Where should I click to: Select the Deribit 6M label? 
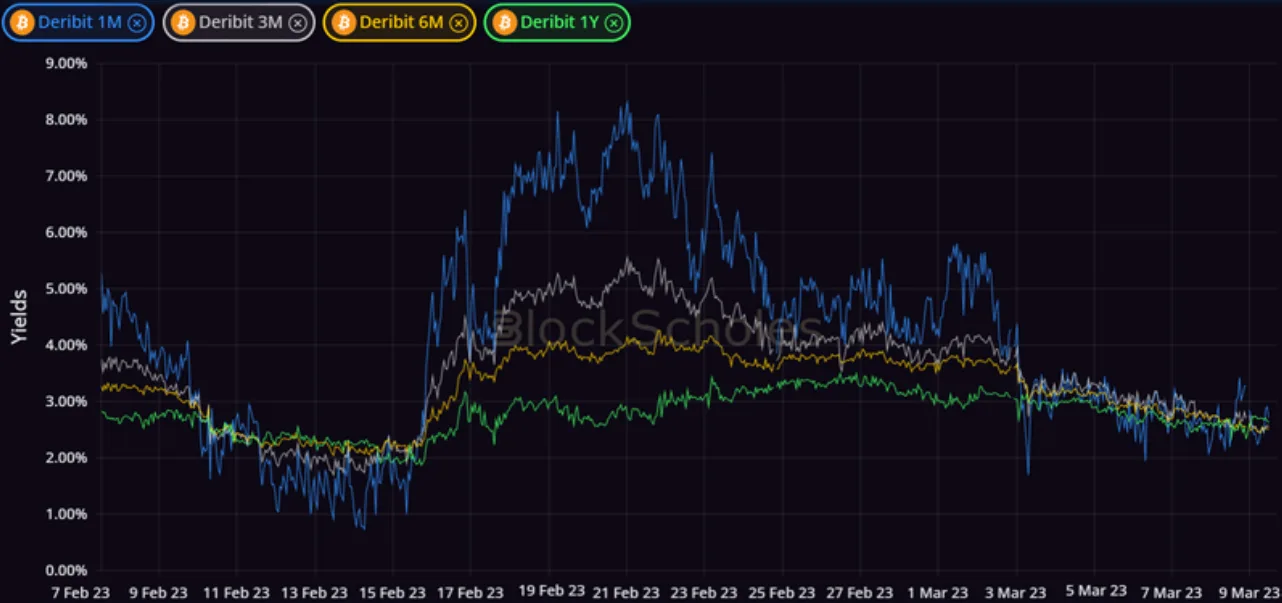tap(403, 22)
